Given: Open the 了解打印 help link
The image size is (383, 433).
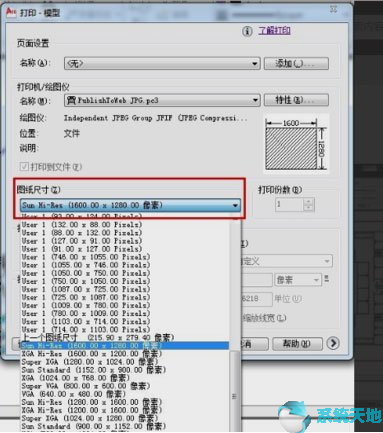Looking at the screenshot, I should [x=274, y=31].
